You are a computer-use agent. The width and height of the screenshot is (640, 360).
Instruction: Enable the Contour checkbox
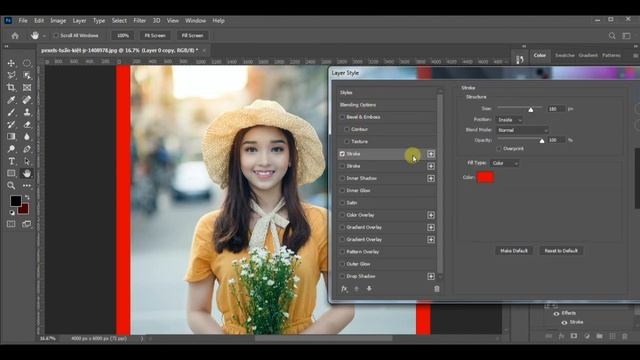[x=347, y=129]
